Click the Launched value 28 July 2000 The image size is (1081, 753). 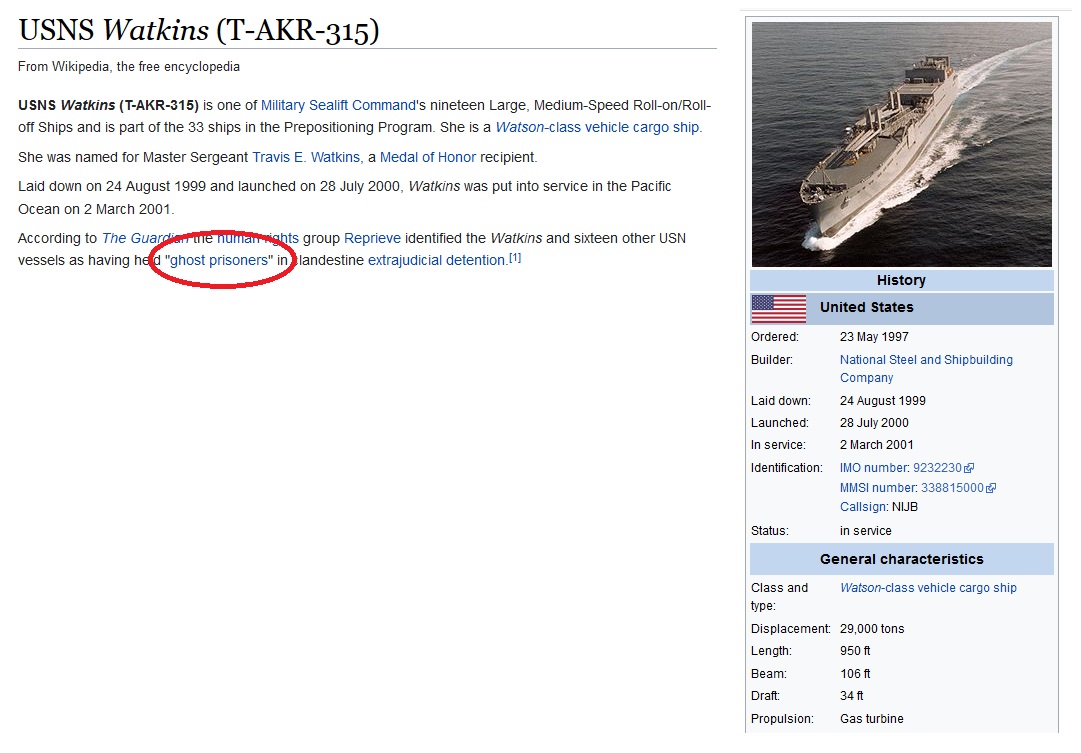click(x=874, y=423)
